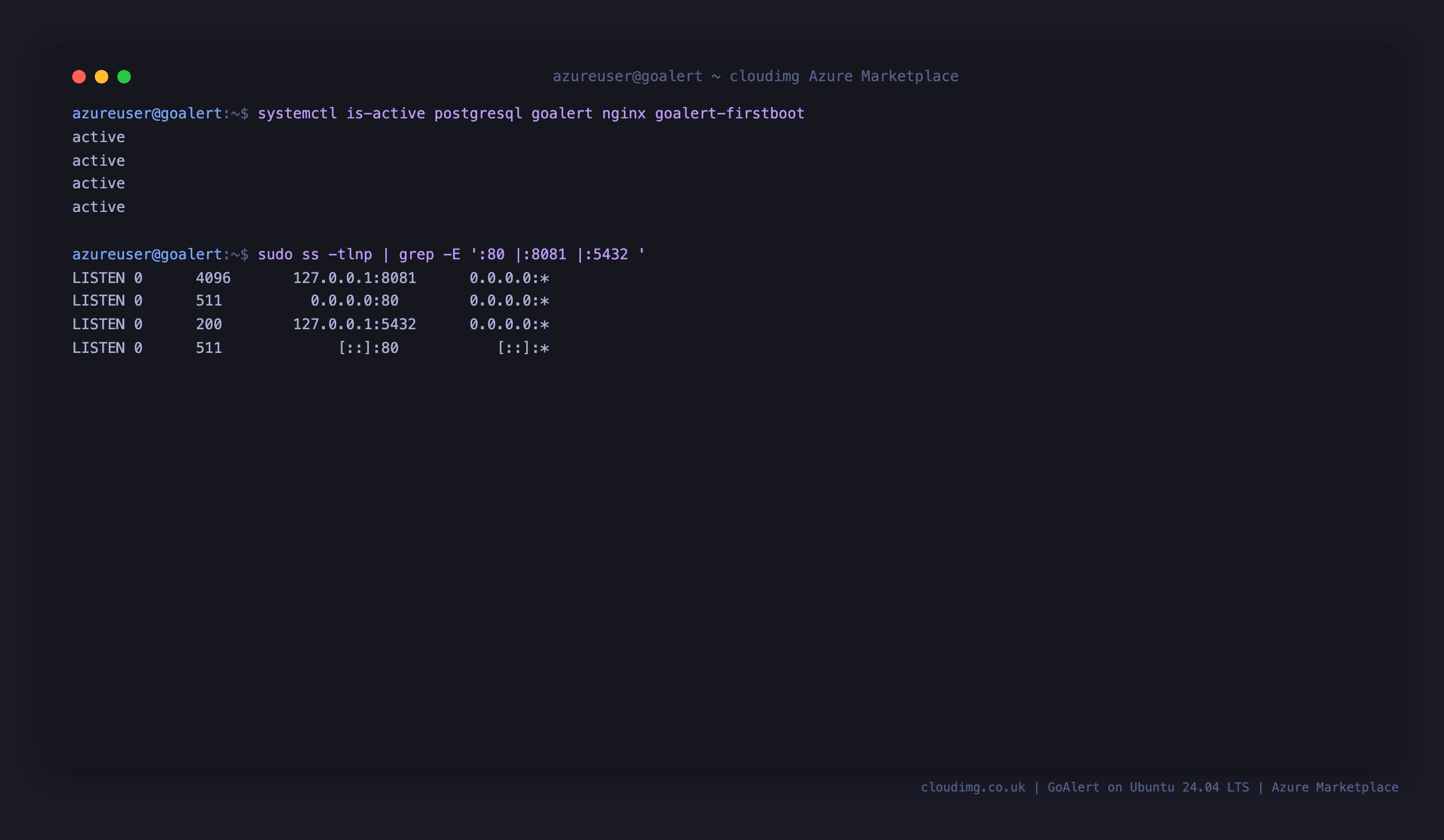This screenshot has height=840, width=1444.
Task: Click the footer text 'cloudimg.co.uk'
Action: pyautogui.click(x=973, y=788)
